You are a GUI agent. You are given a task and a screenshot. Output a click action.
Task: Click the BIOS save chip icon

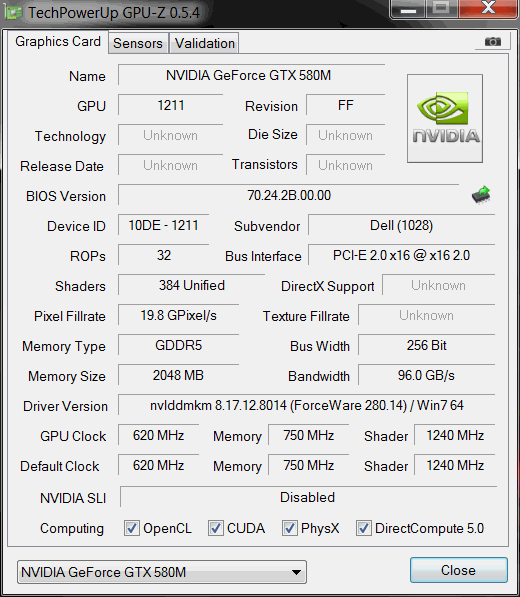pyautogui.click(x=481, y=195)
